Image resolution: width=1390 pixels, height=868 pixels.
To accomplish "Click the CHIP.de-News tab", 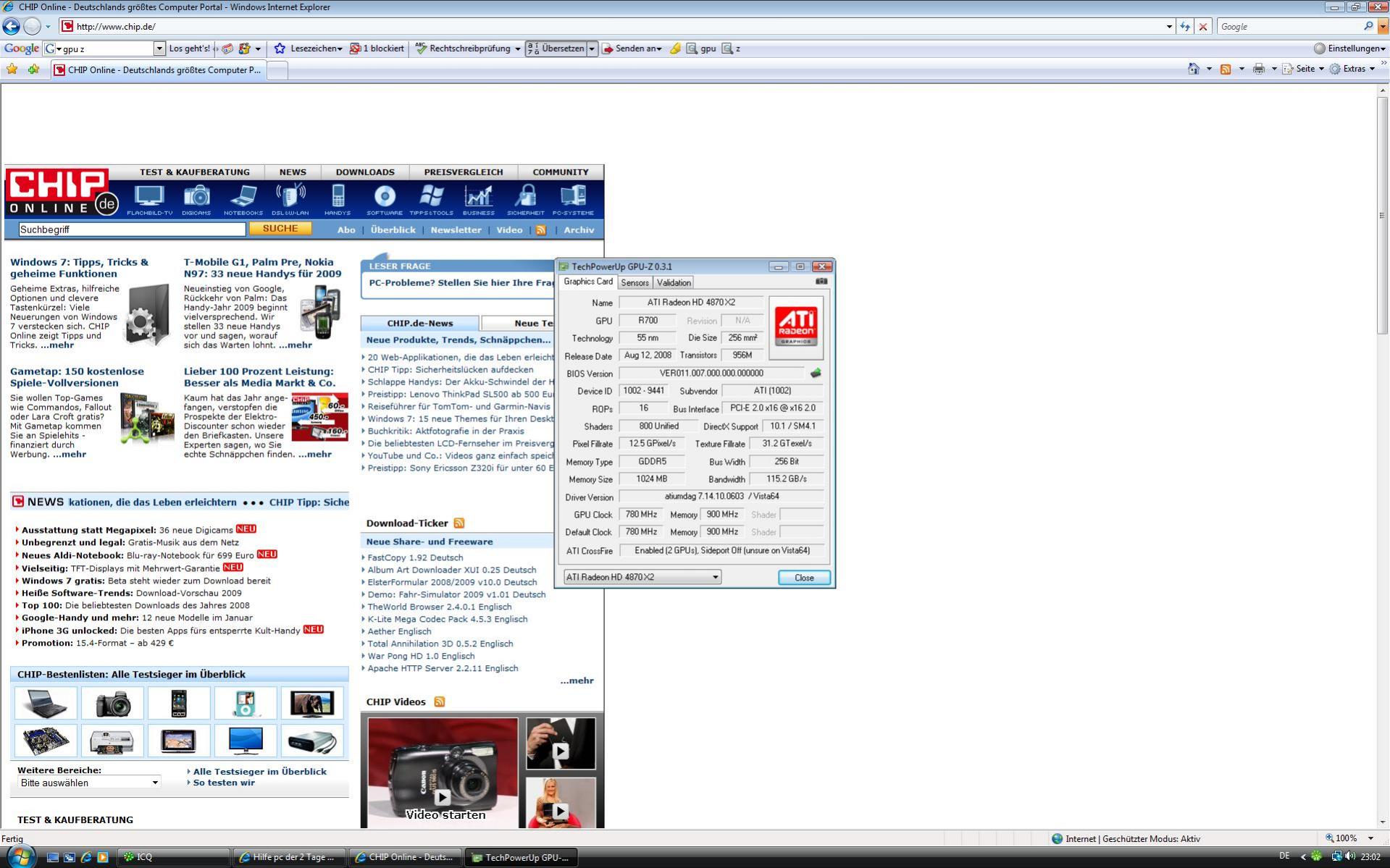I will 419,324.
